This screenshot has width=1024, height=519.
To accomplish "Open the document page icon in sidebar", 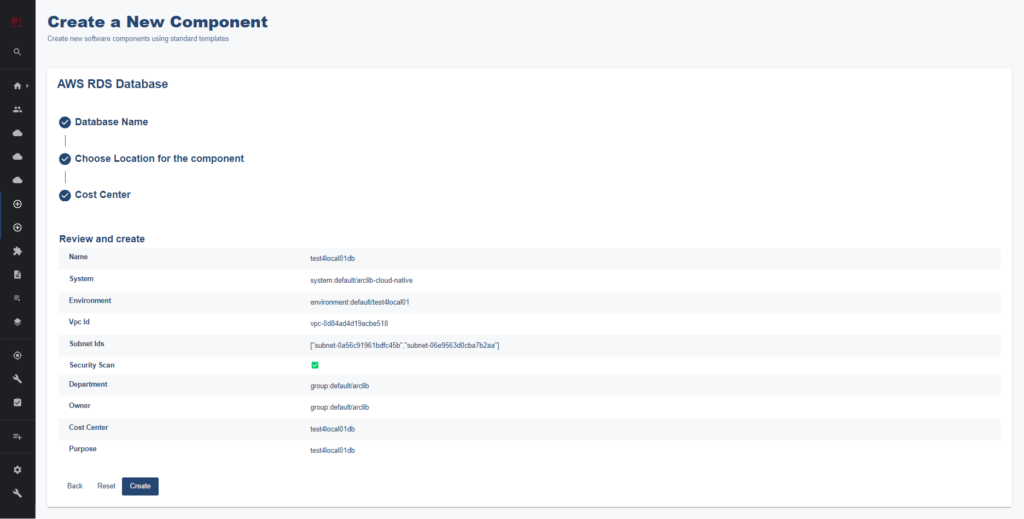I will point(17,274).
